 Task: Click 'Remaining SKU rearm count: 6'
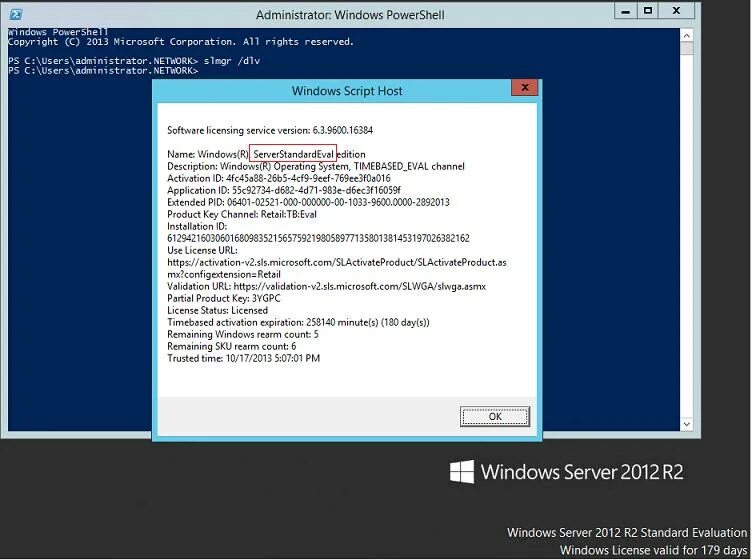(232, 346)
